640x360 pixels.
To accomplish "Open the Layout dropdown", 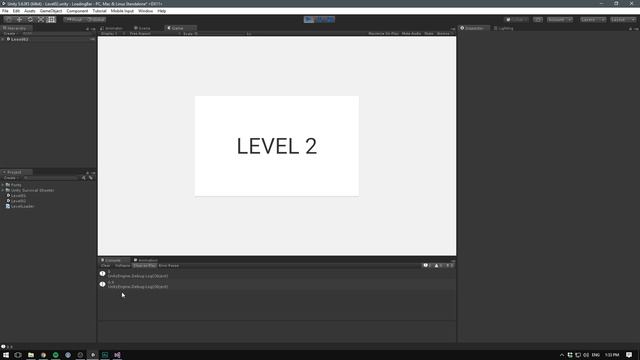I will (x=623, y=20).
